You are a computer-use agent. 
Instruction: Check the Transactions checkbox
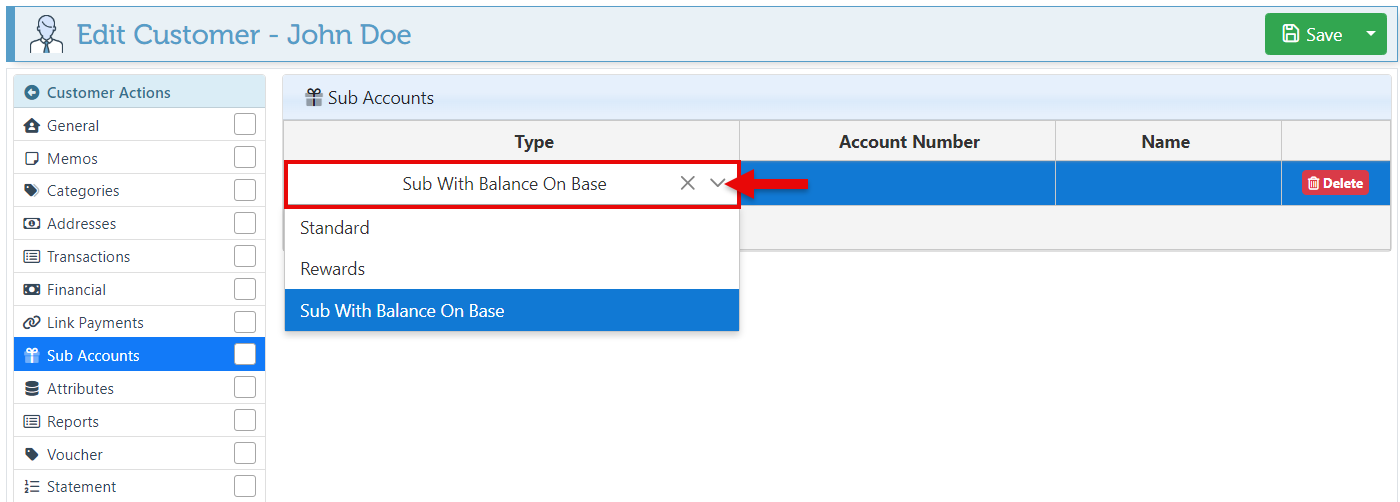(244, 256)
